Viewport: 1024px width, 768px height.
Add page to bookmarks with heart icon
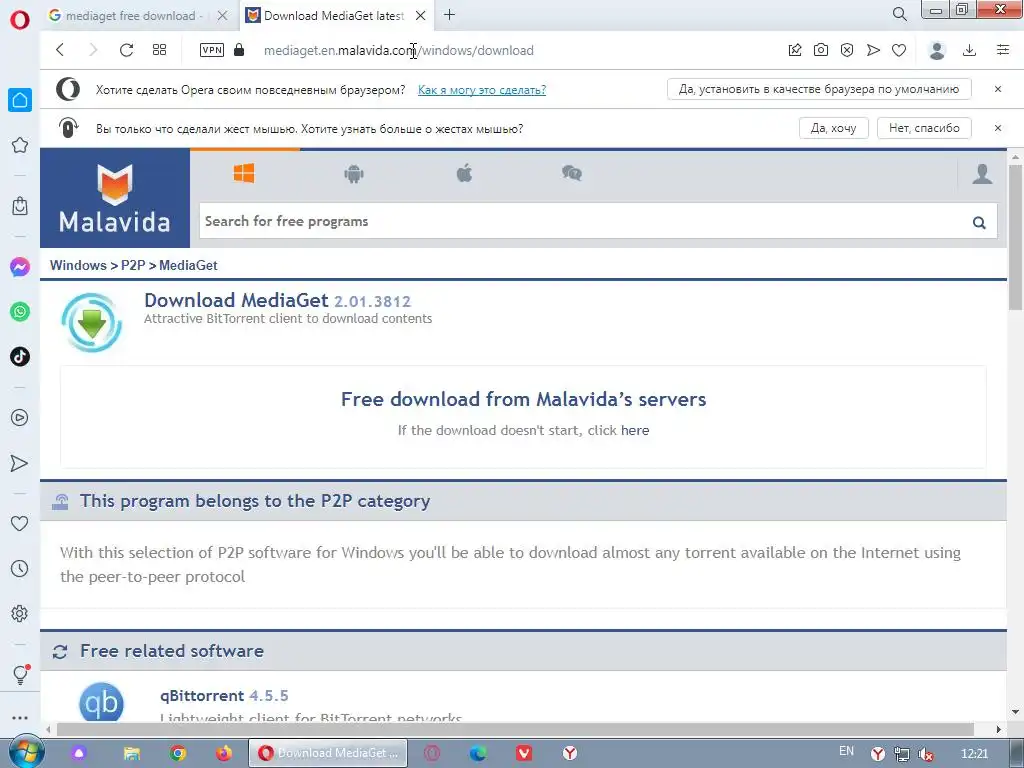tap(899, 50)
